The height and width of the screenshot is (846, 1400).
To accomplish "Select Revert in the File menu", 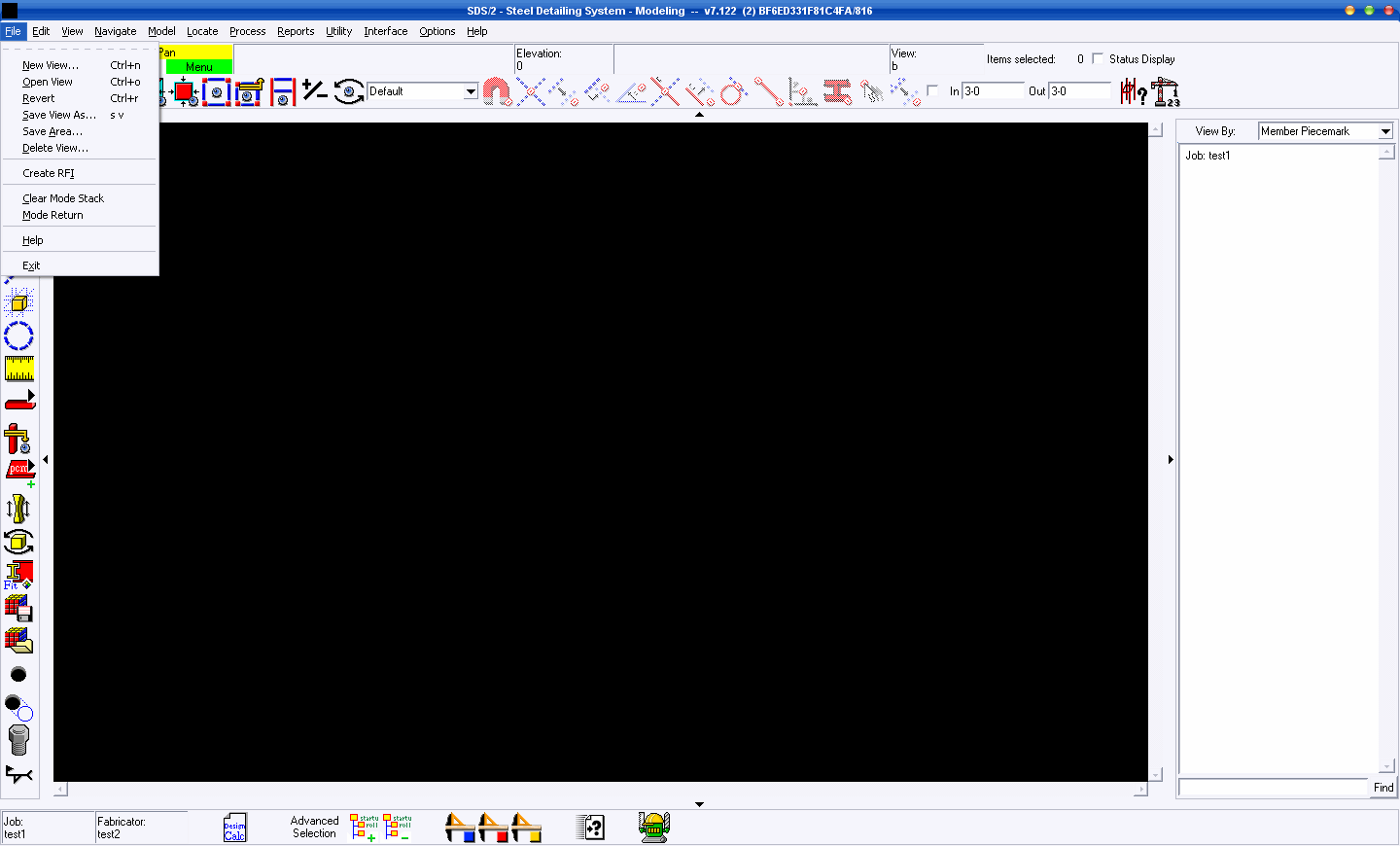I will (82, 98).
